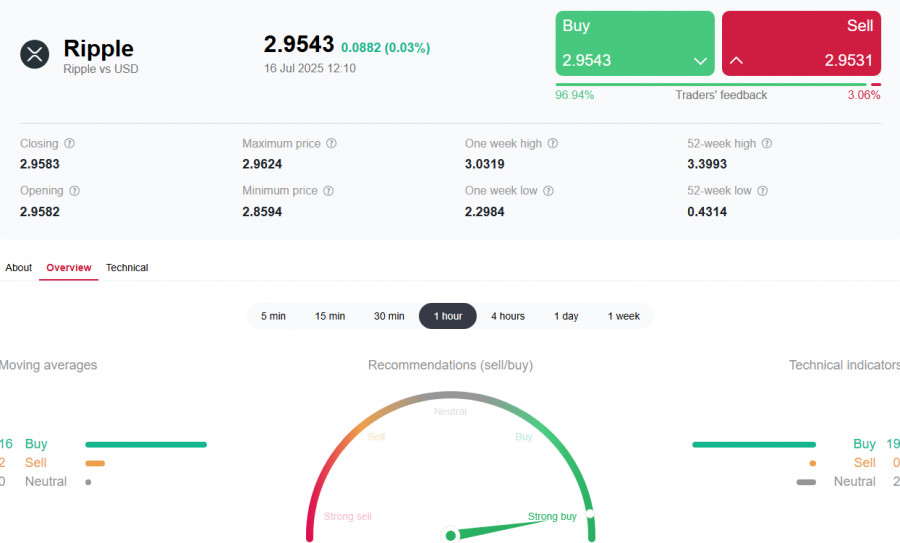
Task: Click the recommendations gauge needle pivot
Action: coord(451,536)
